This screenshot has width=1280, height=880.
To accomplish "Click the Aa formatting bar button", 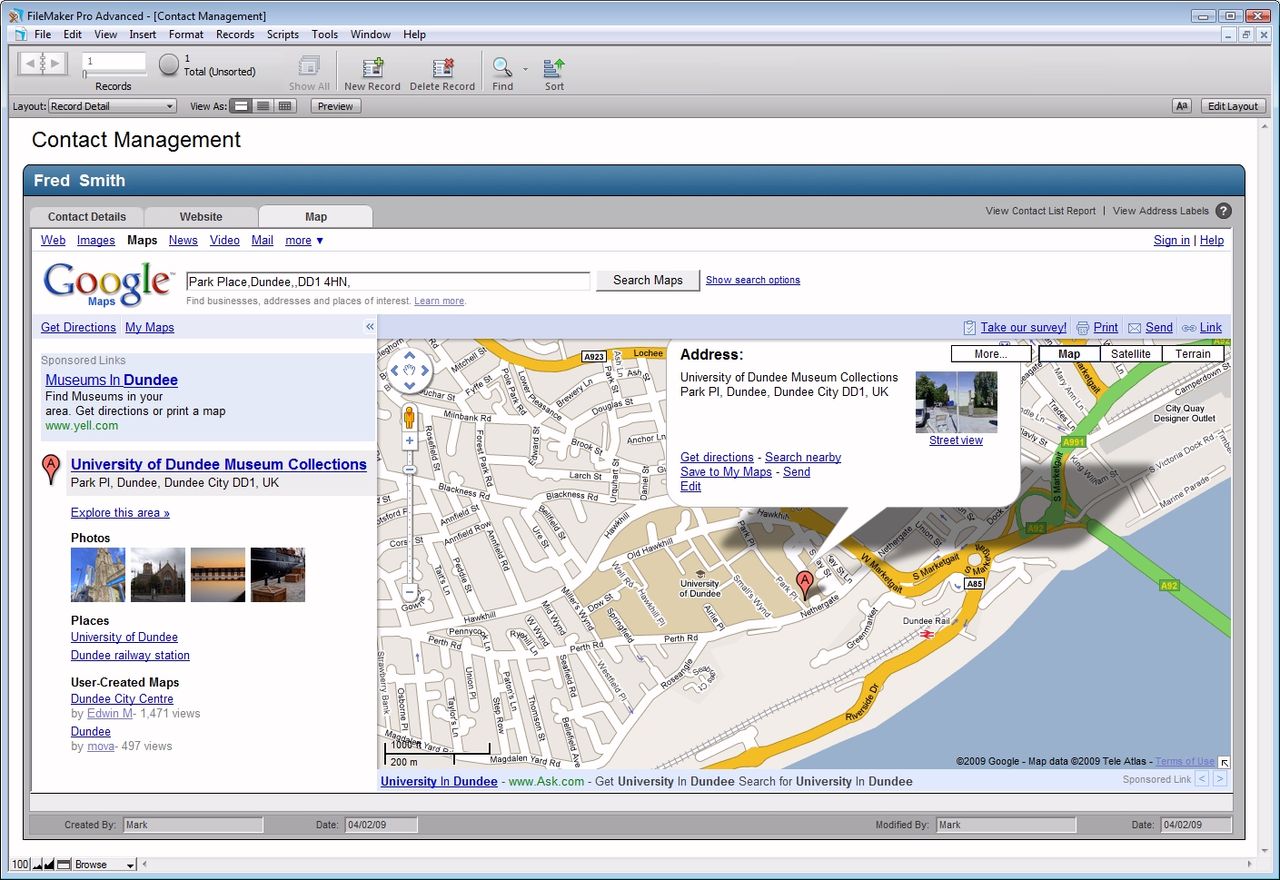I will point(1181,106).
